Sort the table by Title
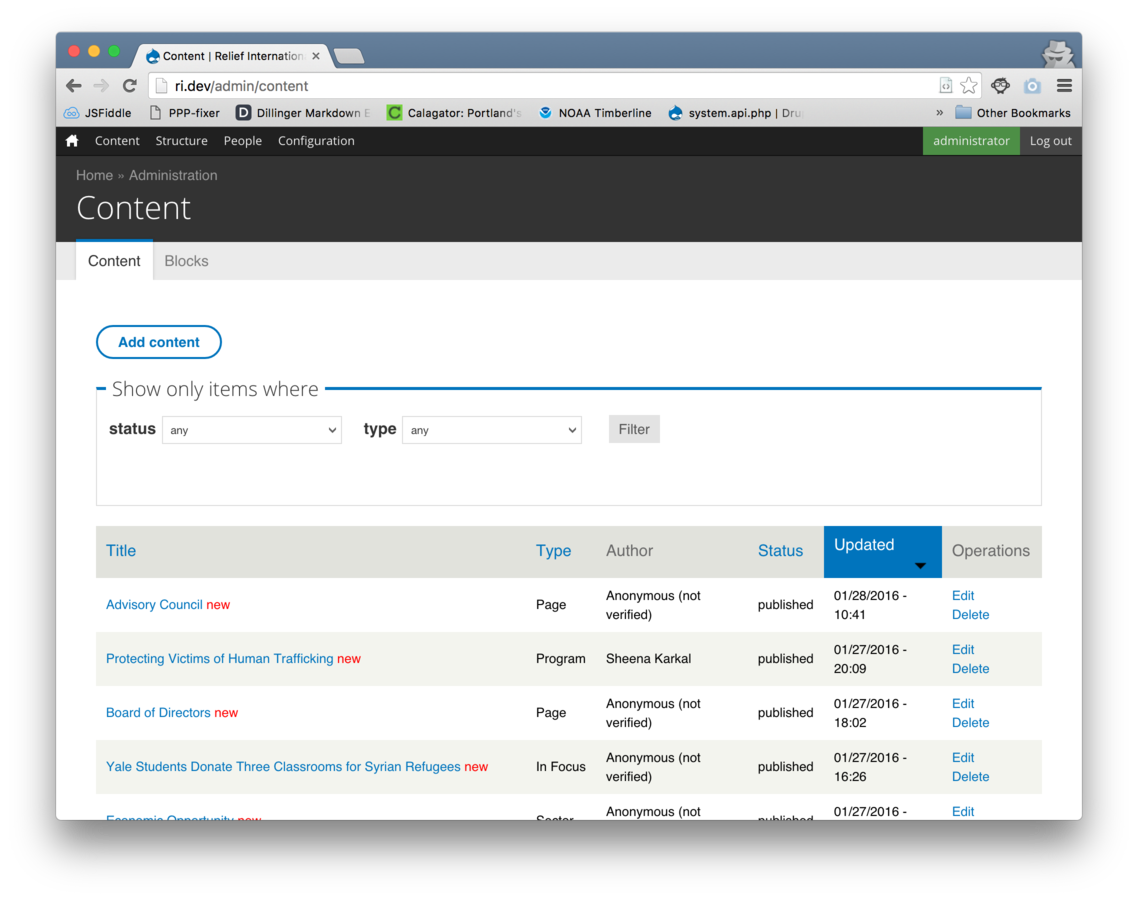Viewport: 1138px width, 900px height. [121, 550]
